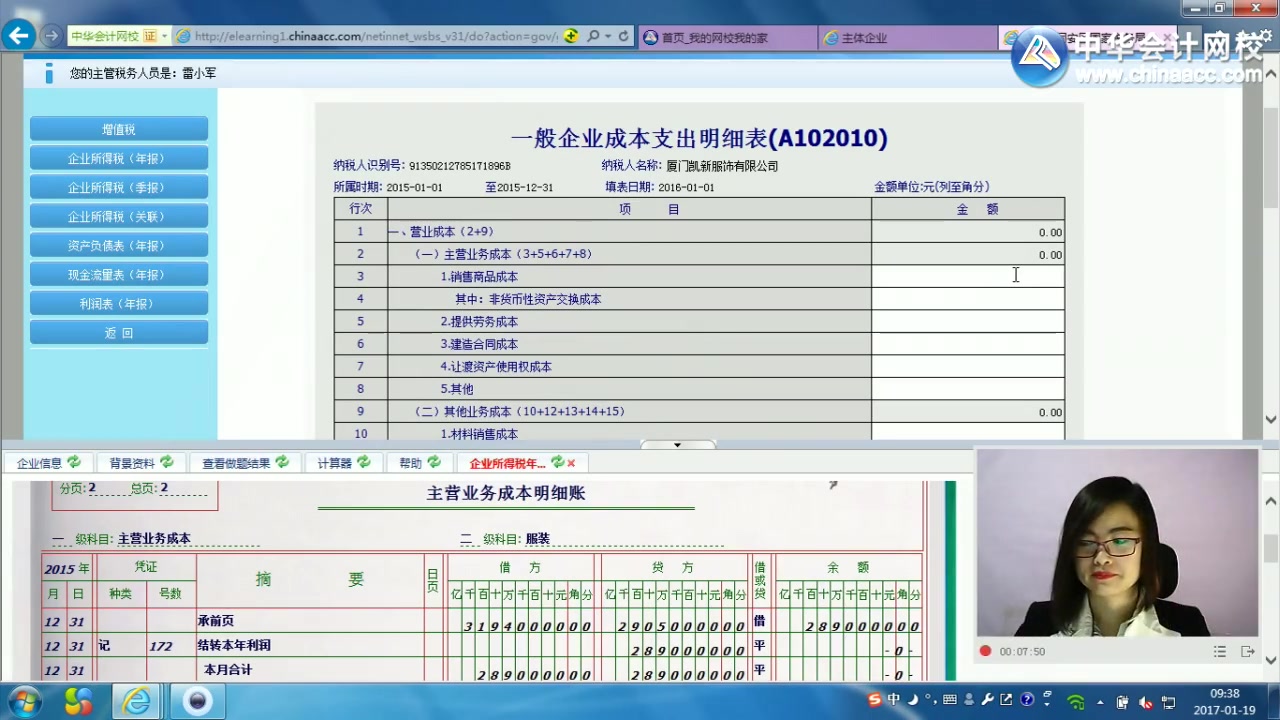
Task: Show hidden tray icons arrow
Action: tap(1100, 701)
